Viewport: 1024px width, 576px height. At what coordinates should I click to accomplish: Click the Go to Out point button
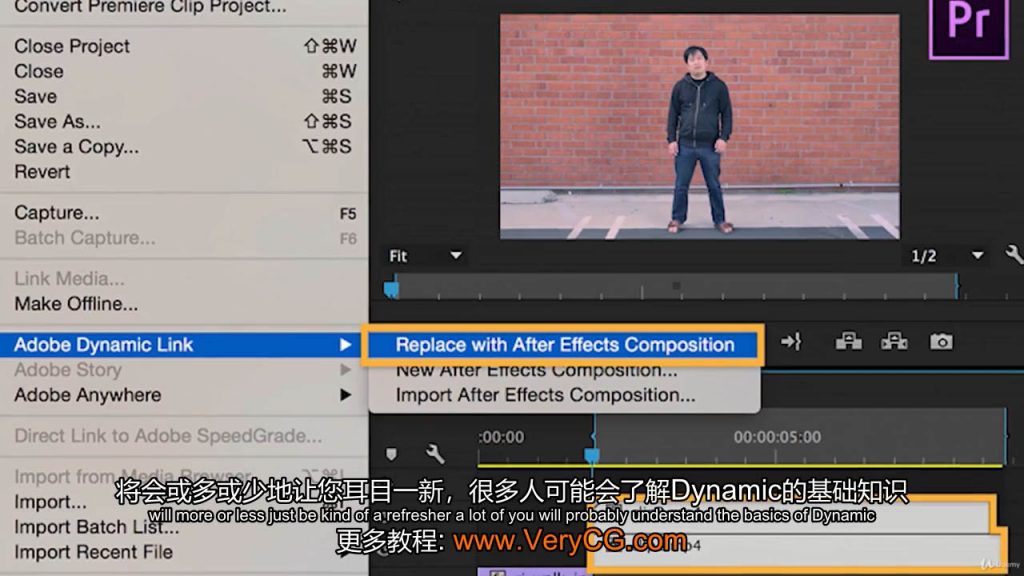click(x=791, y=342)
